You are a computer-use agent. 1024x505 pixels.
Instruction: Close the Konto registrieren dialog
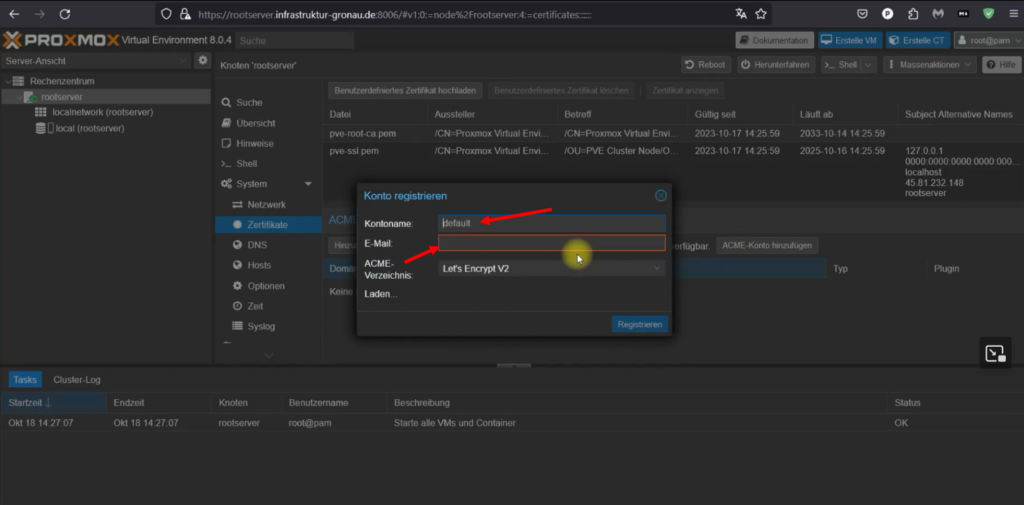coord(660,196)
